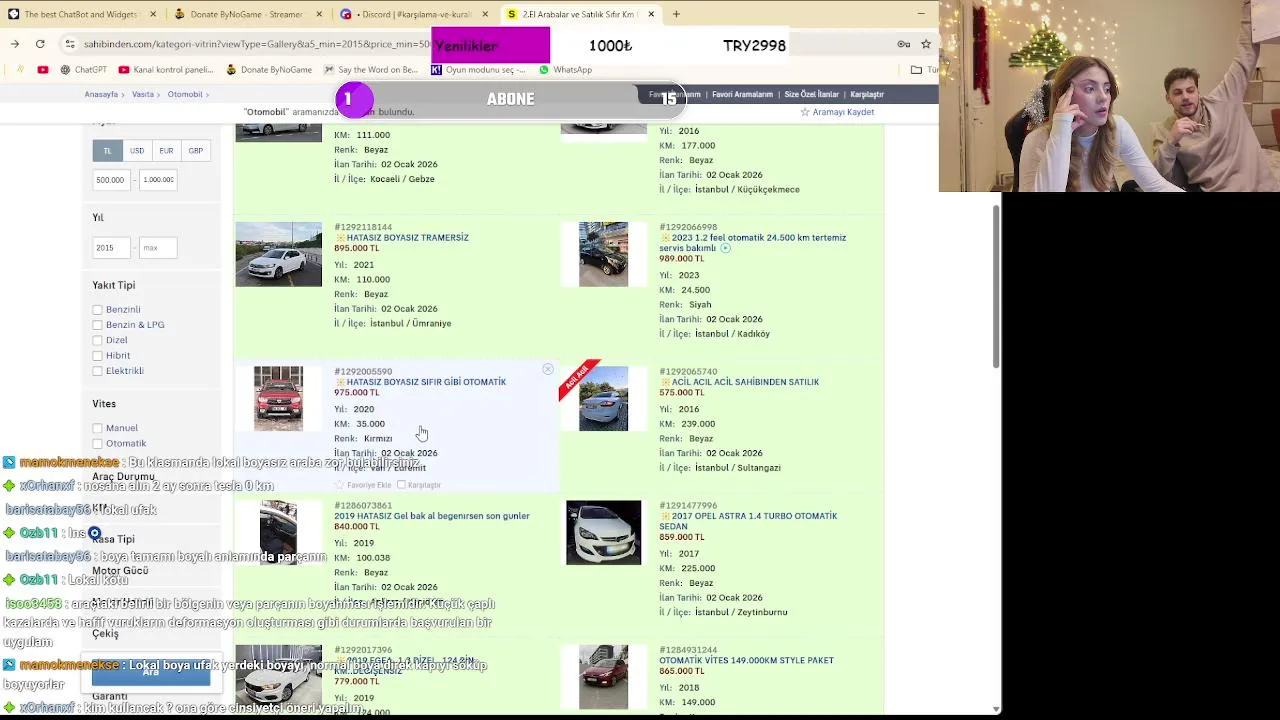
Task: Open the red Dacia thumbnail
Action: click(278, 399)
